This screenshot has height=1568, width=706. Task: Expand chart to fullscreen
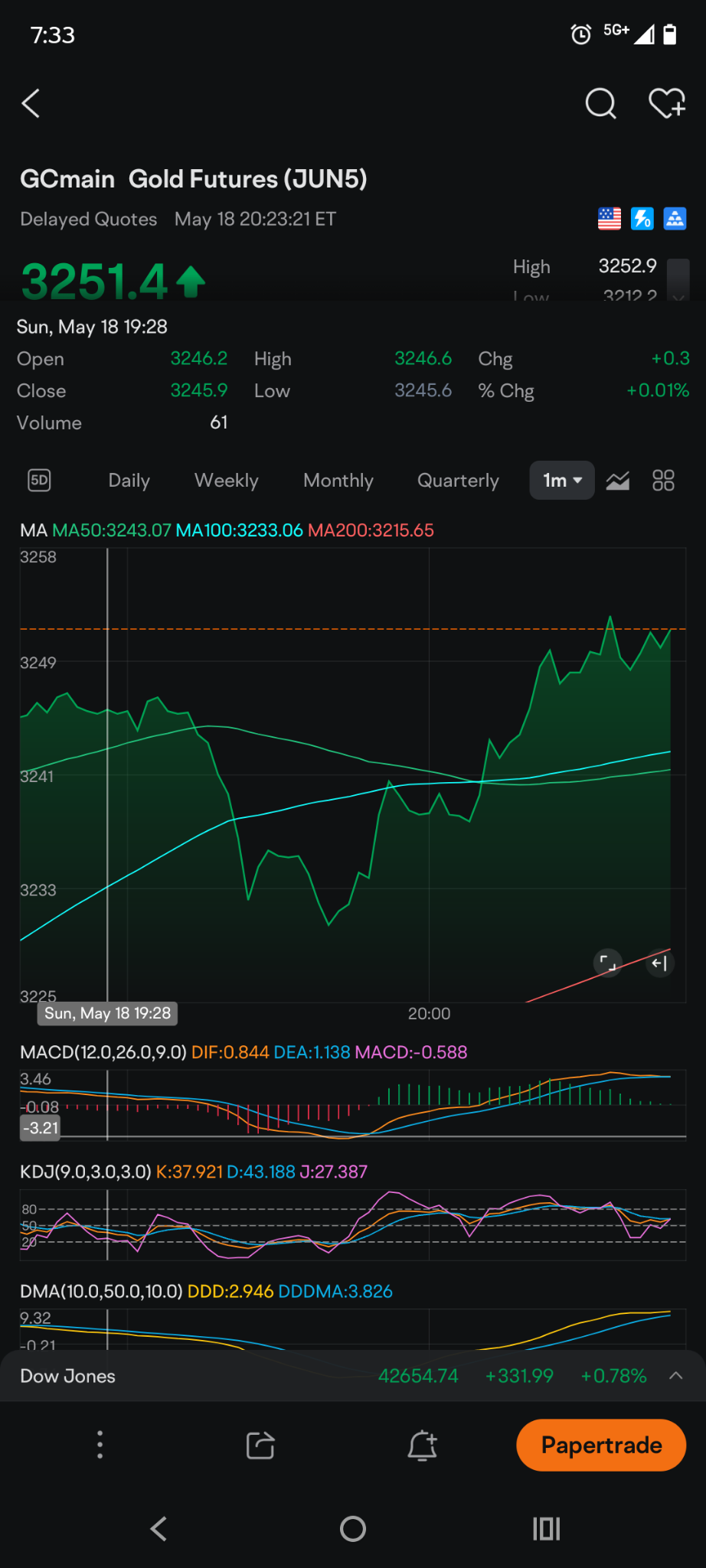(608, 963)
